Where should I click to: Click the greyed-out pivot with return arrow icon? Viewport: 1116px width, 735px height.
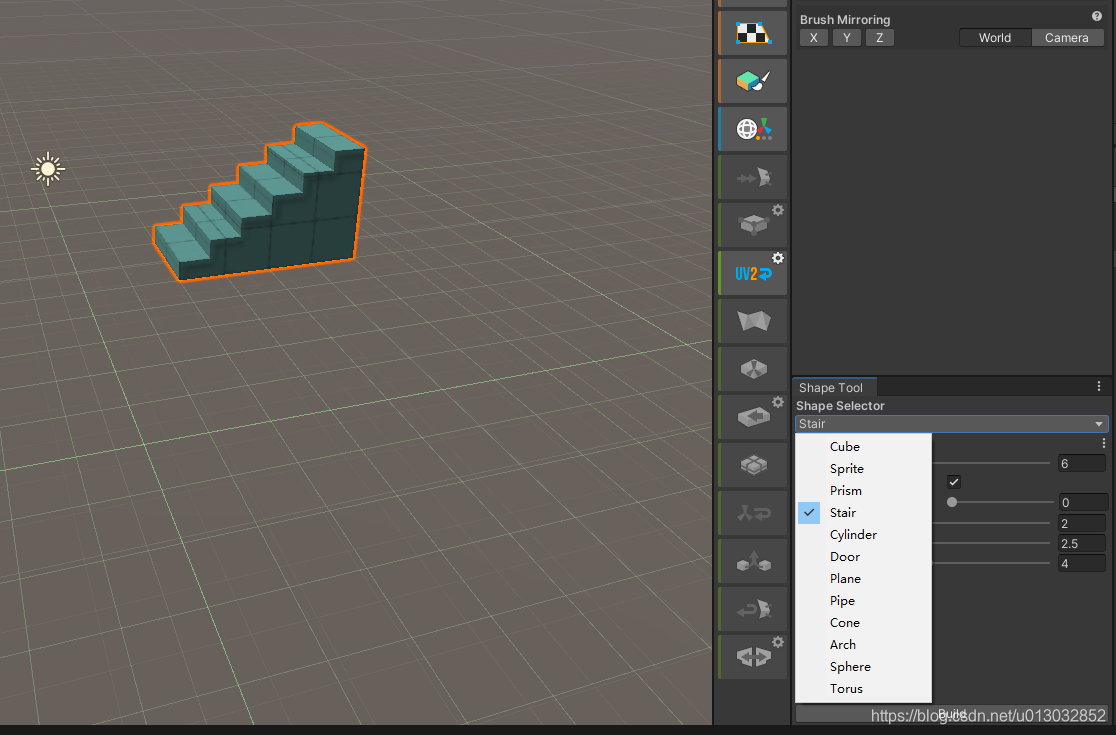coord(753,513)
